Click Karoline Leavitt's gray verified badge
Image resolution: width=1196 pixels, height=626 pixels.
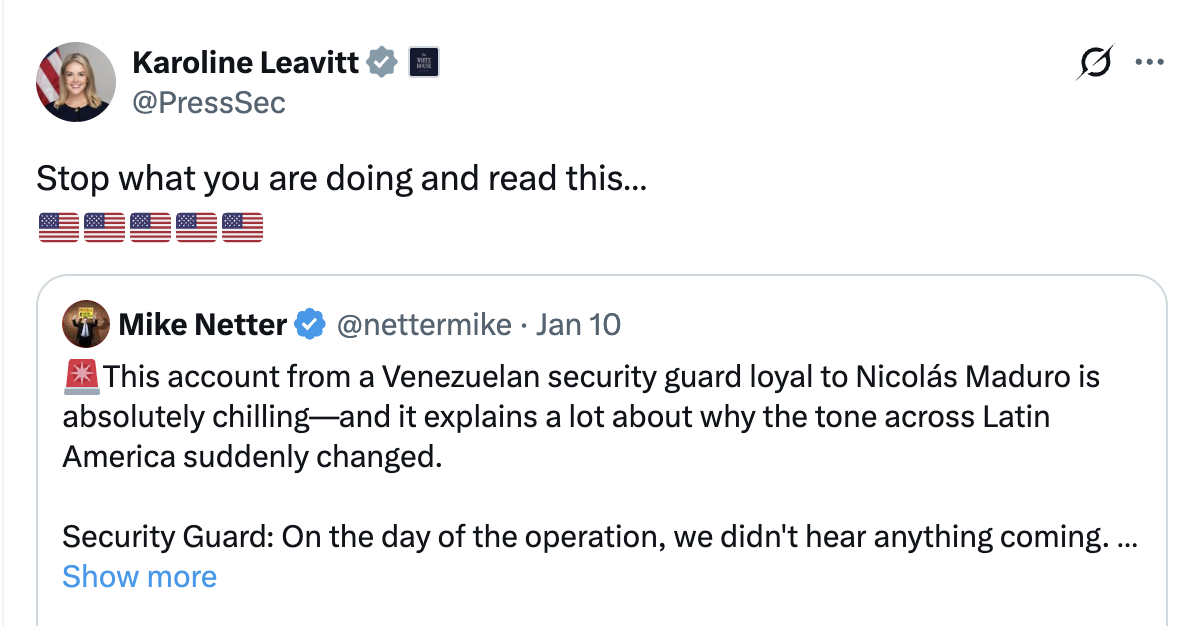point(380,62)
